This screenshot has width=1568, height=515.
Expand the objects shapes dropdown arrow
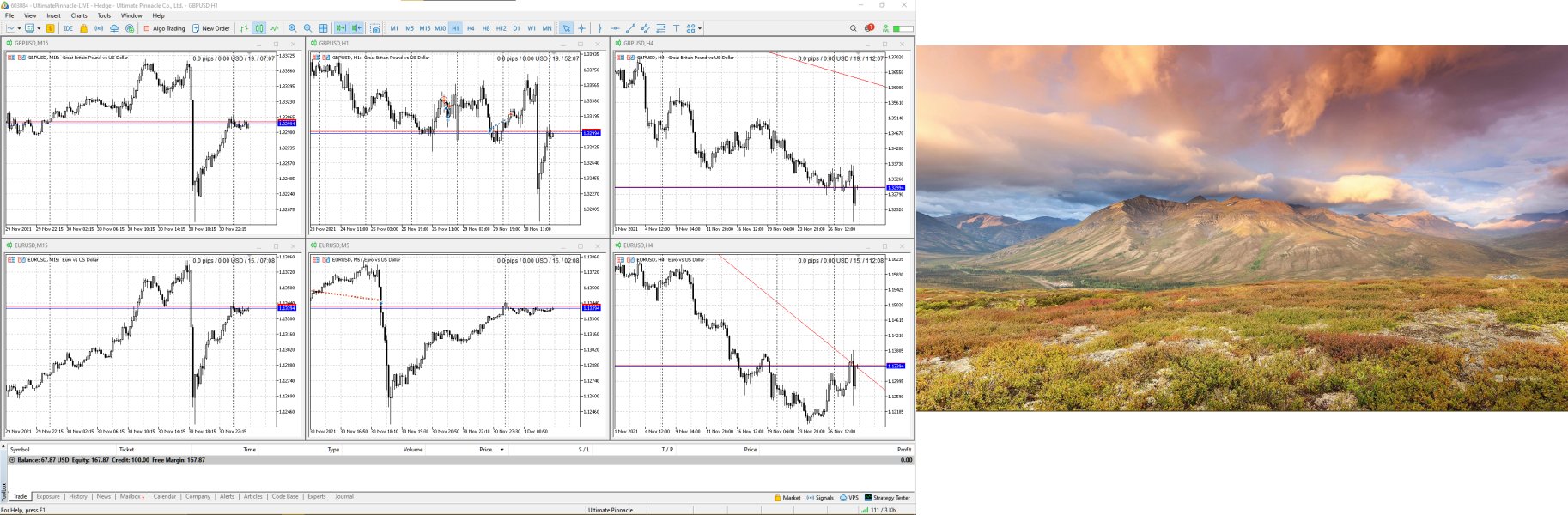(700, 28)
